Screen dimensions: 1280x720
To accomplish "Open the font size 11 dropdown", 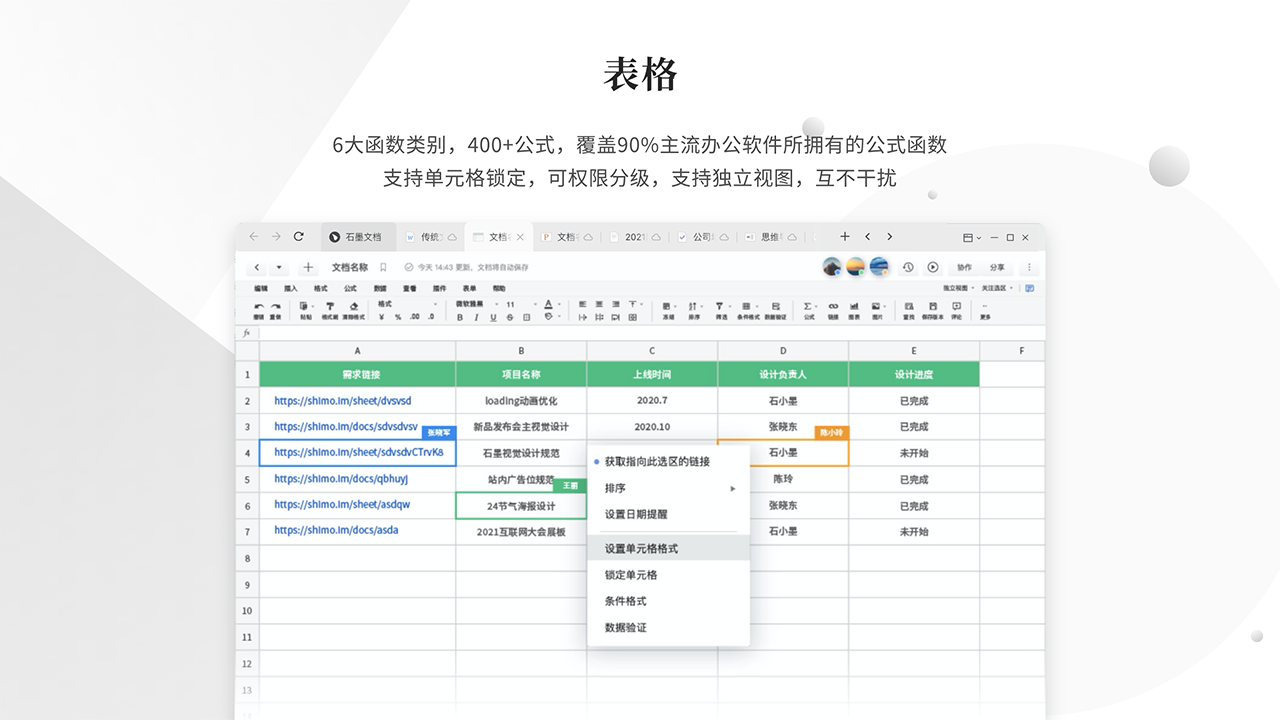I will click(518, 304).
